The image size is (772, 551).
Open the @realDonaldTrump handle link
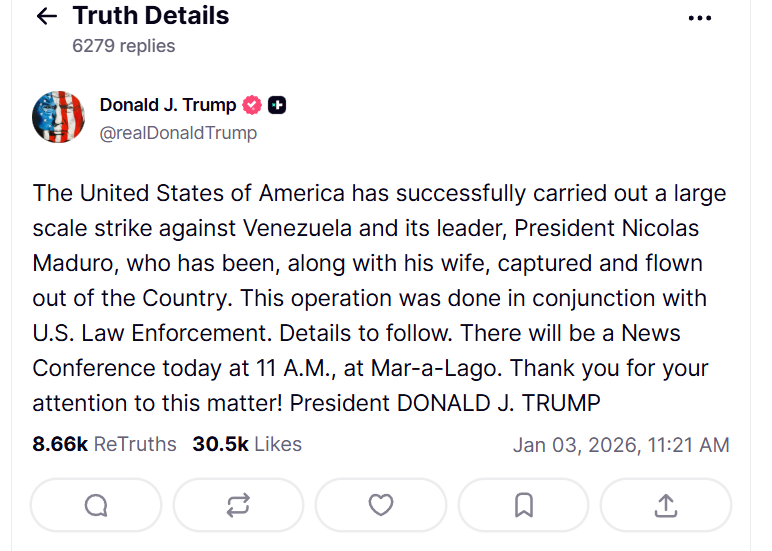point(178,133)
